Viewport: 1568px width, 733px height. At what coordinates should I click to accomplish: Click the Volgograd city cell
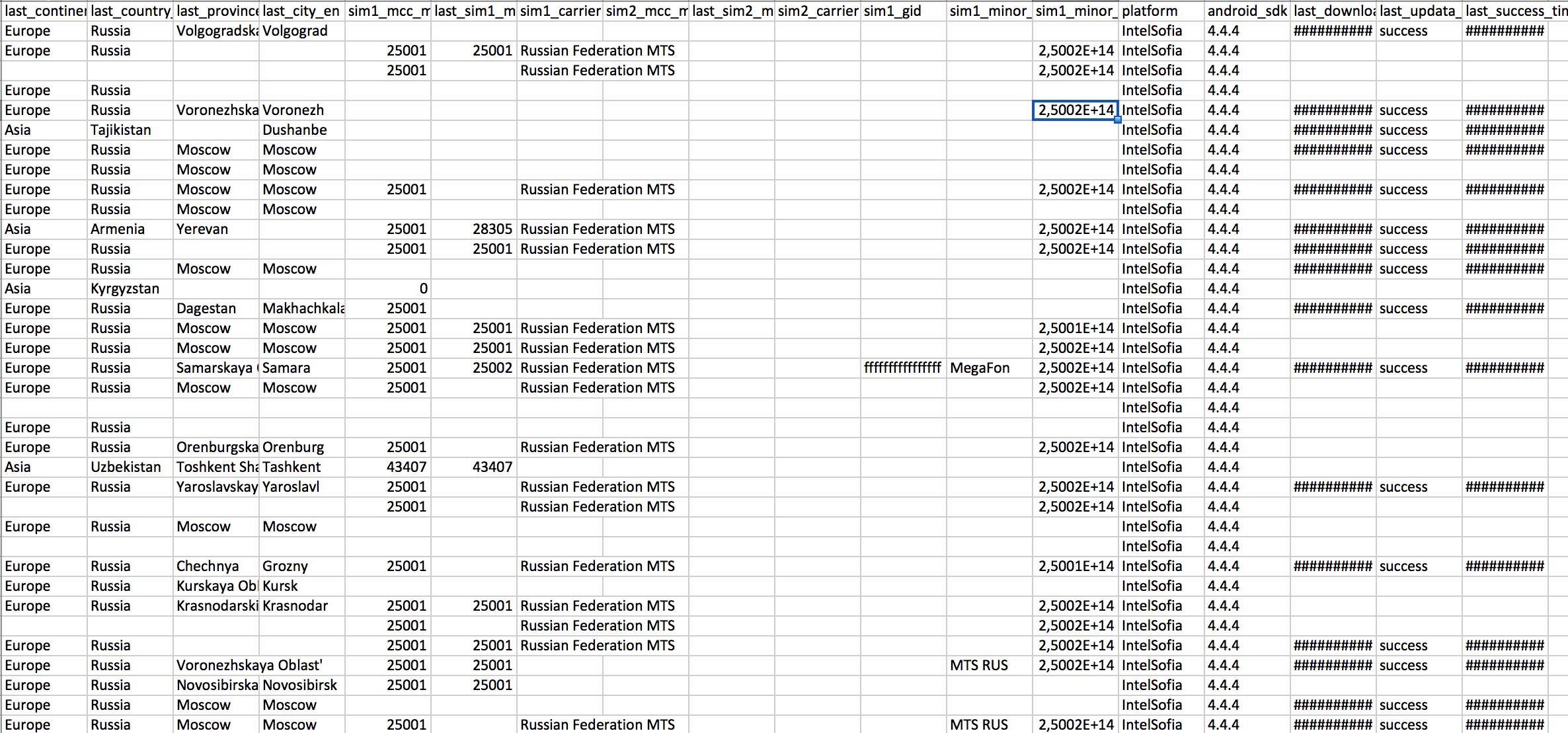click(302, 31)
